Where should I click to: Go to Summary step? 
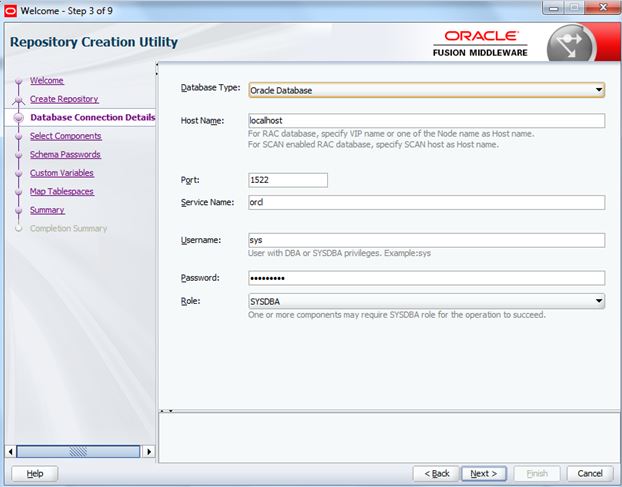pyautogui.click(x=47, y=210)
